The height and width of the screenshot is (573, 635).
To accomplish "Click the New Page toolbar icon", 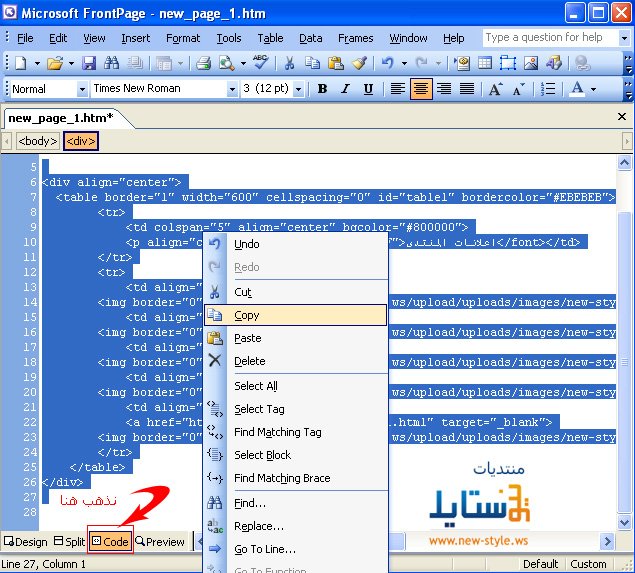I will pos(21,63).
